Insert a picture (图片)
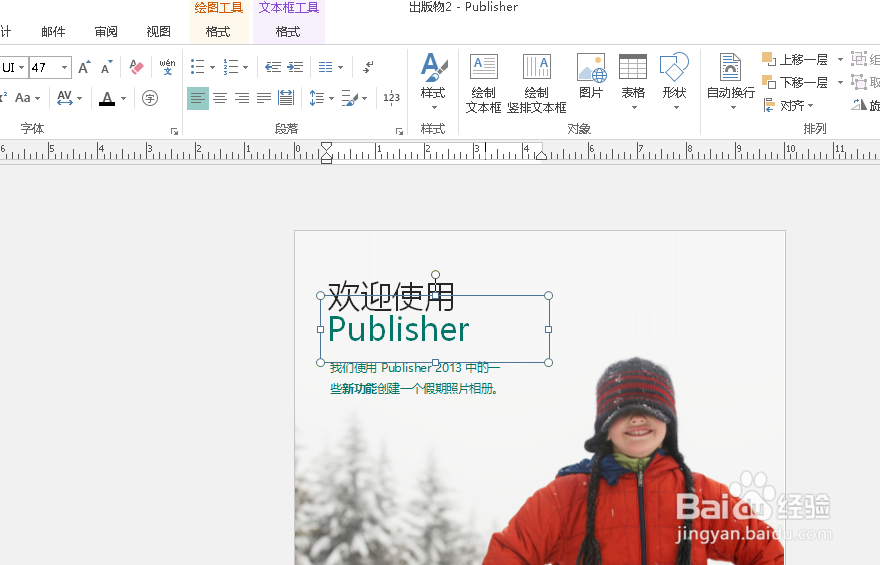Viewport: 880px width, 565px height. pyautogui.click(x=591, y=77)
